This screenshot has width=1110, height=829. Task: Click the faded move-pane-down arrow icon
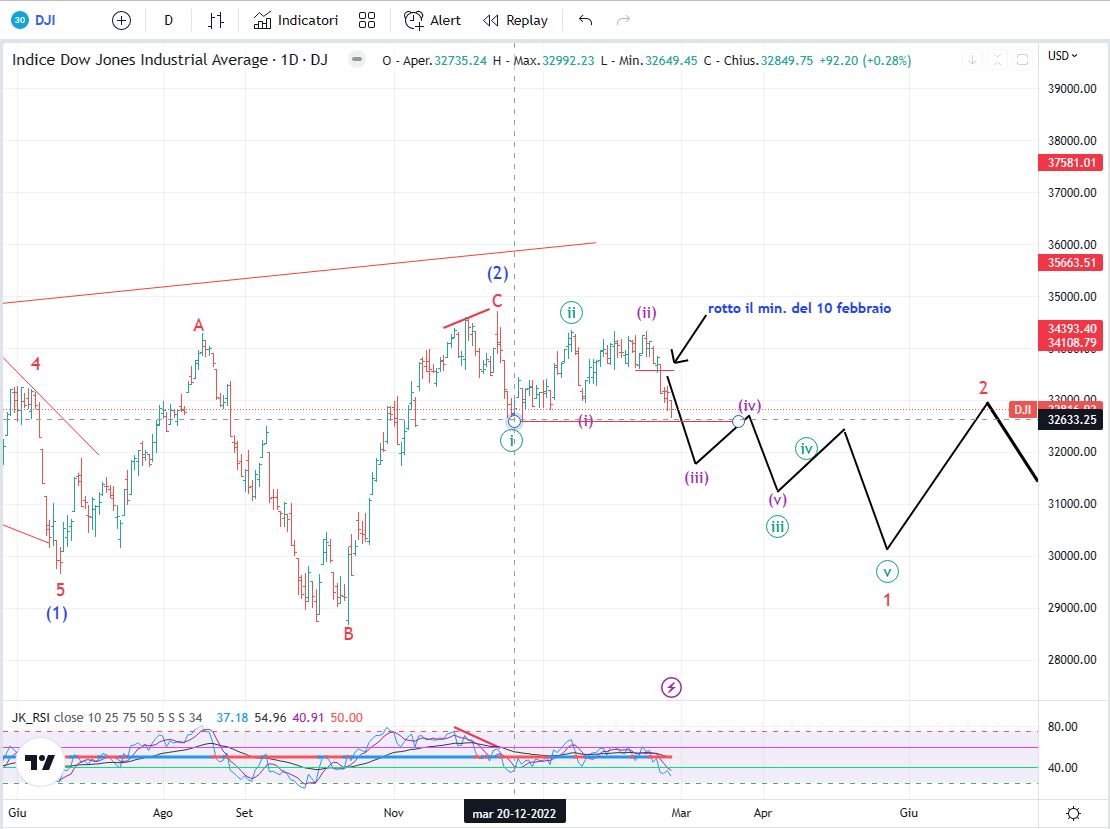973,60
